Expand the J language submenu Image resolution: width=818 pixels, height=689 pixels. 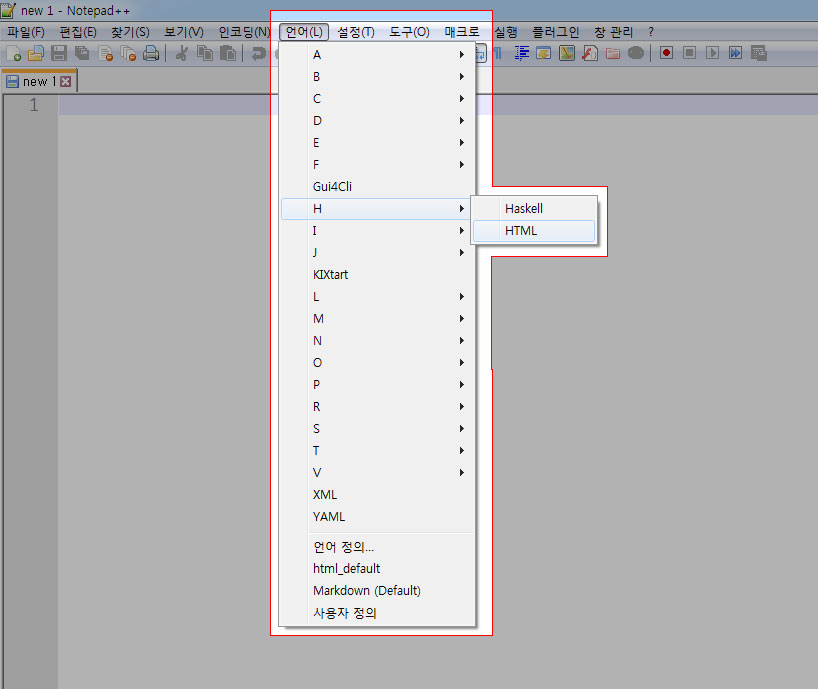pyautogui.click(x=377, y=252)
